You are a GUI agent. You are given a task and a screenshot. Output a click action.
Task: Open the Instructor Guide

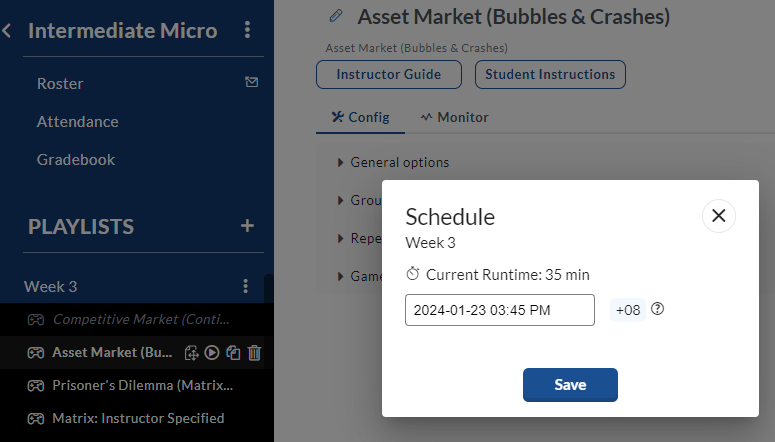(x=389, y=75)
